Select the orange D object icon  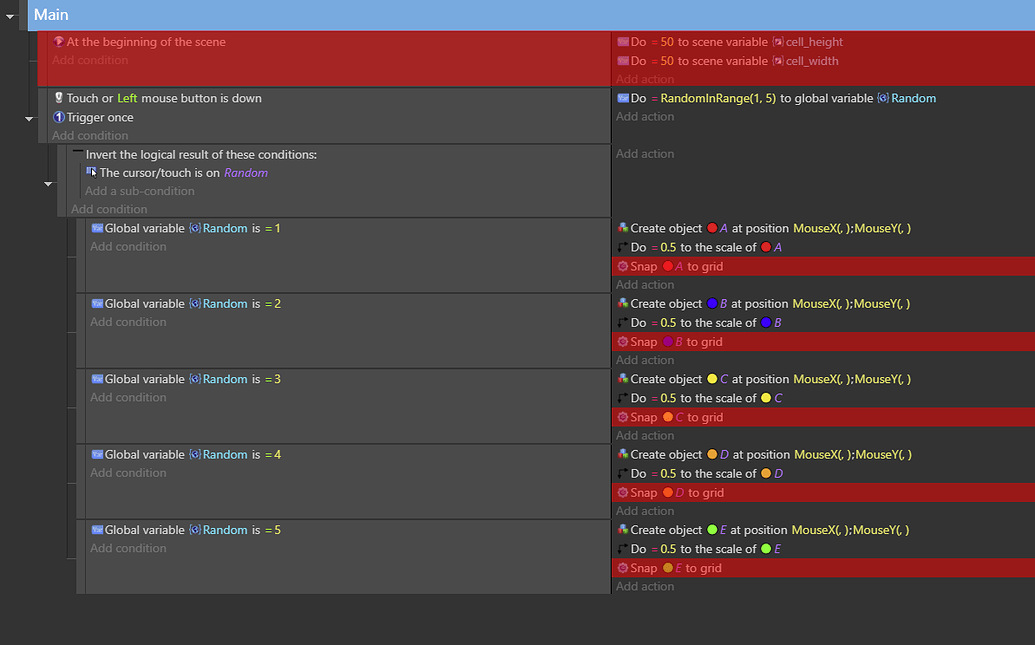713,454
